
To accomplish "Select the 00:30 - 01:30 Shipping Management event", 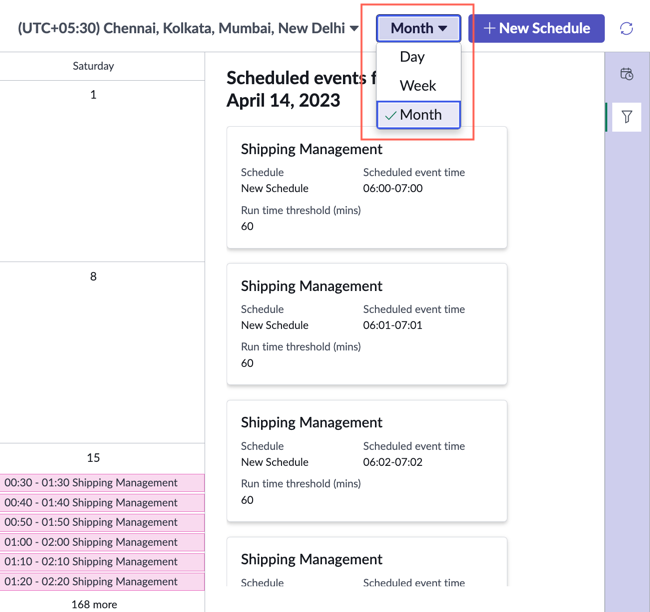I will (102, 483).
